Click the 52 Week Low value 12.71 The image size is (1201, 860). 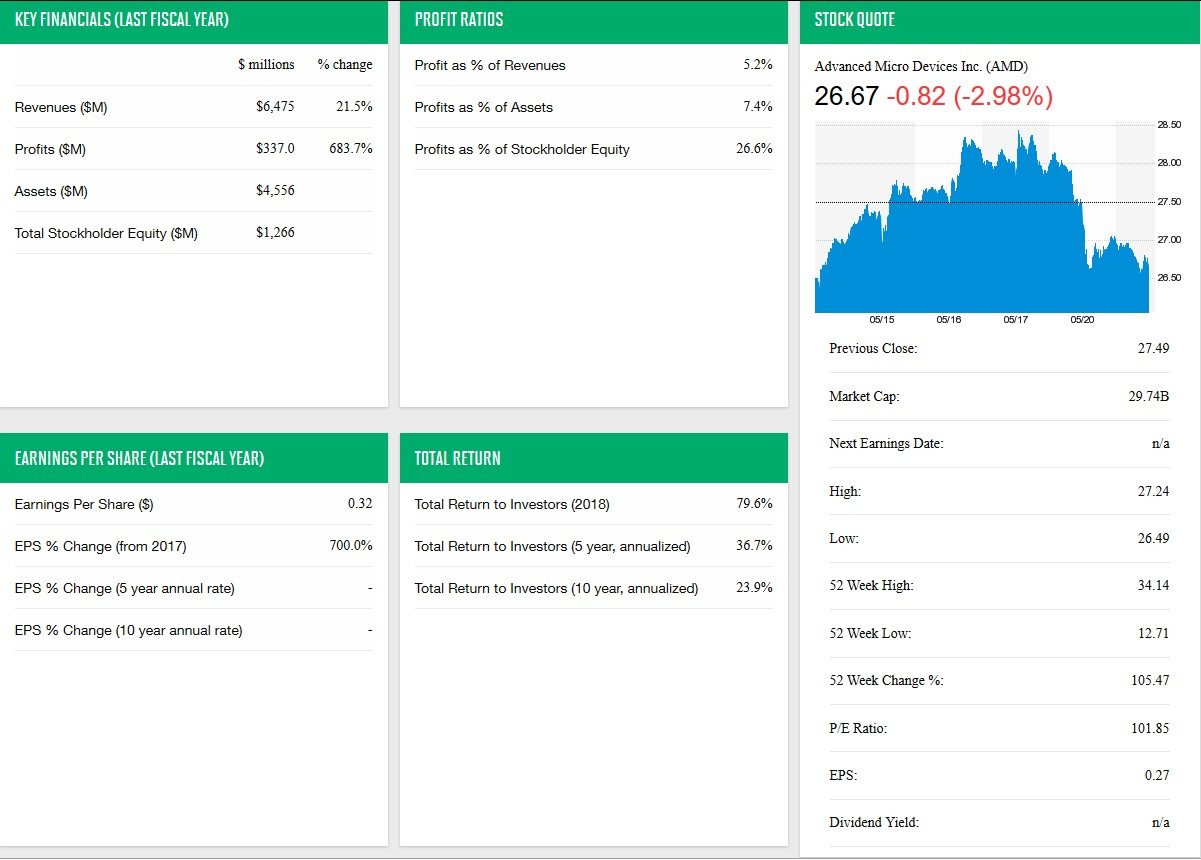tap(1154, 633)
